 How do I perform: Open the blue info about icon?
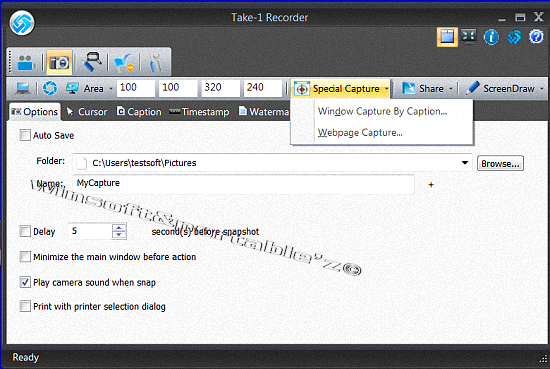point(491,37)
